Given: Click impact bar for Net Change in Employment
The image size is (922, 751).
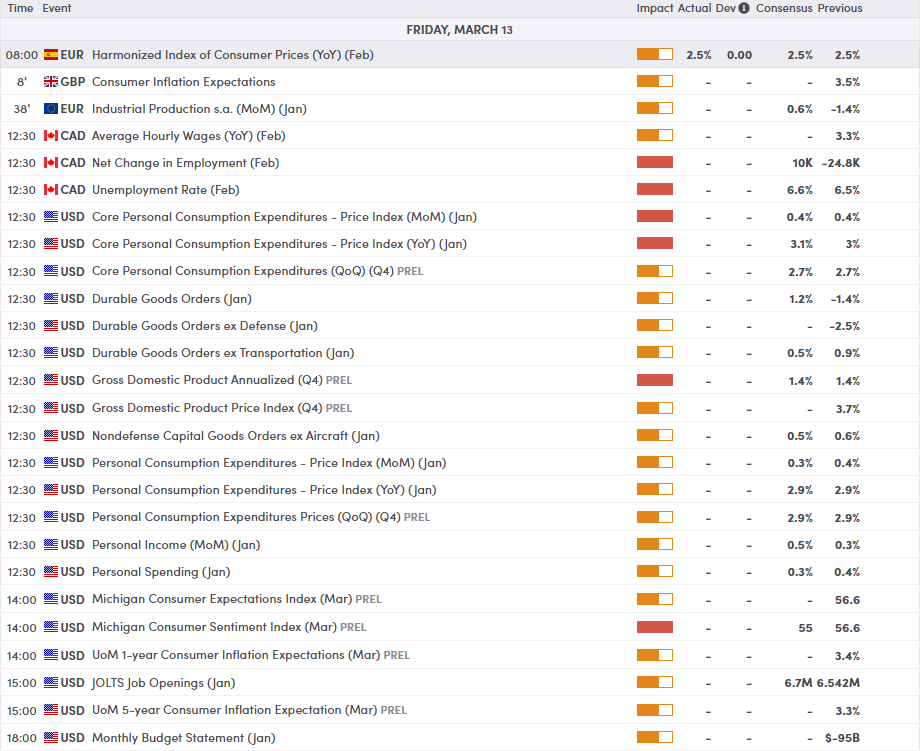Looking at the screenshot, I should 654,162.
